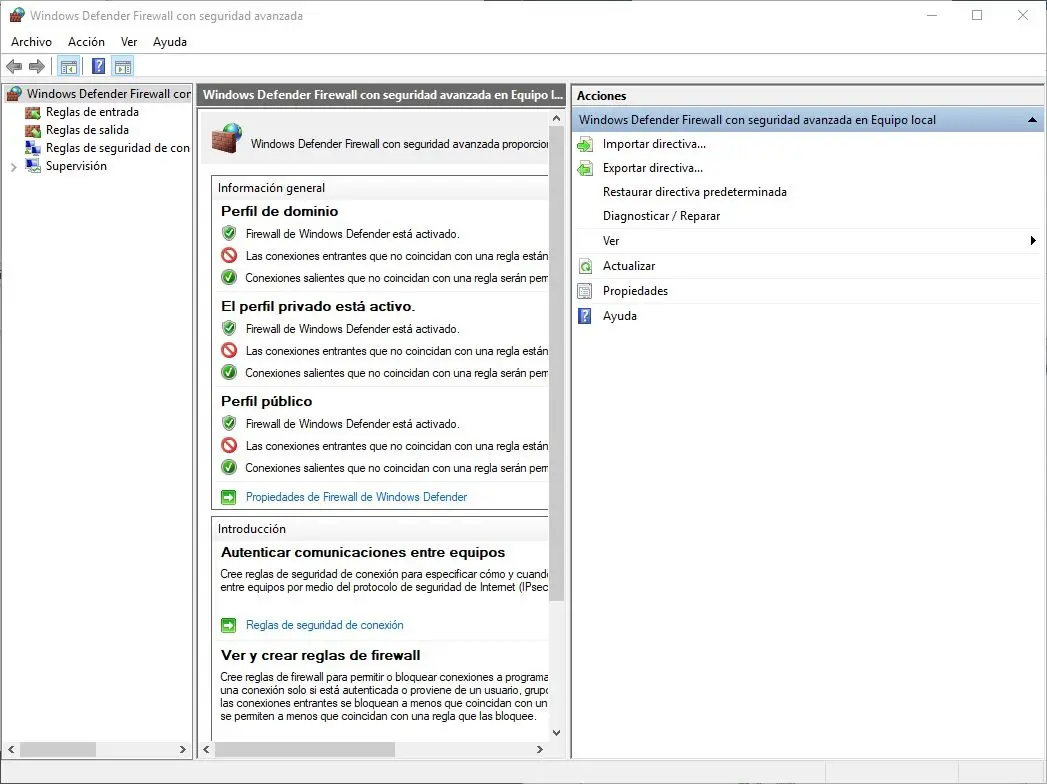
Task: Select Reglas de salida in the tree
Action: click(x=87, y=130)
